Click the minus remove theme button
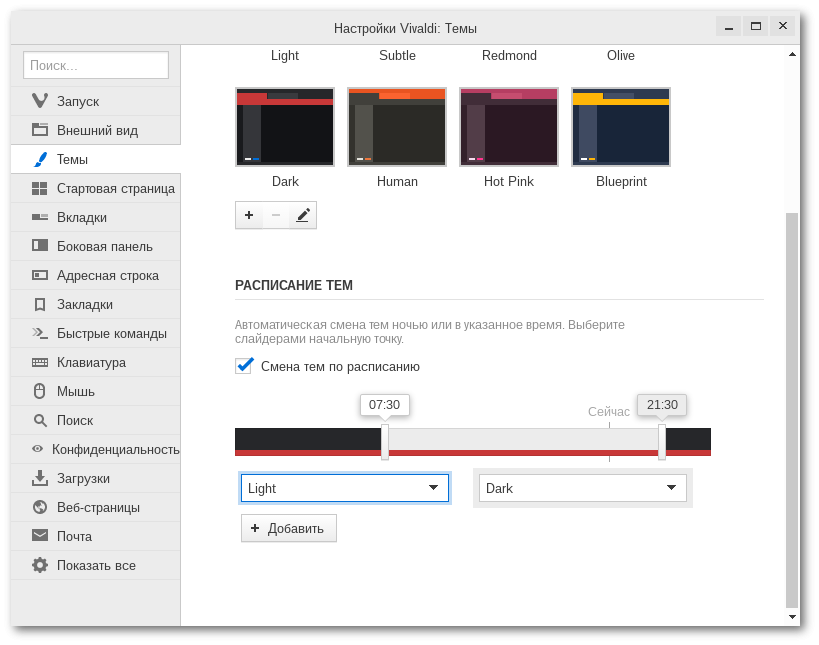This screenshot has width=819, height=645. [276, 215]
